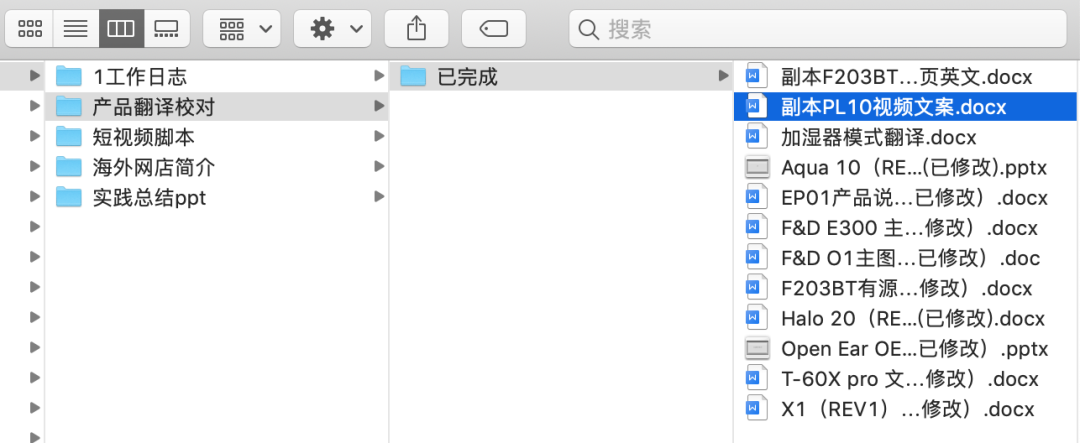
Task: Switch to icon view
Action: tap(30, 28)
